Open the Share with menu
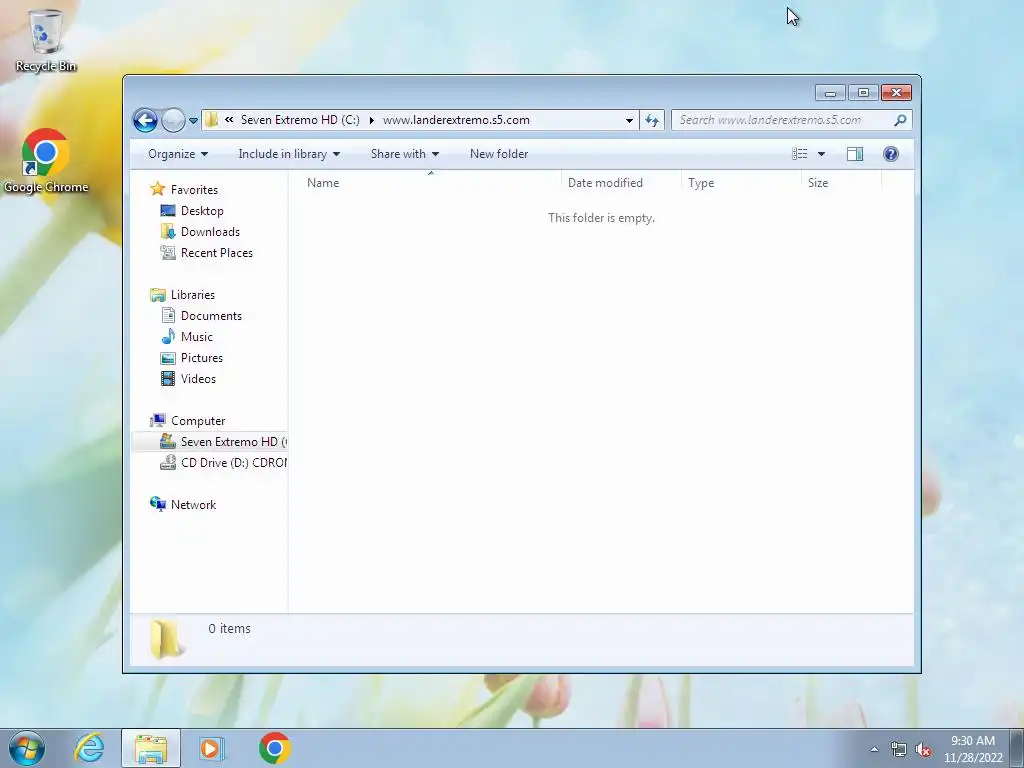The width and height of the screenshot is (1024, 768). click(405, 154)
